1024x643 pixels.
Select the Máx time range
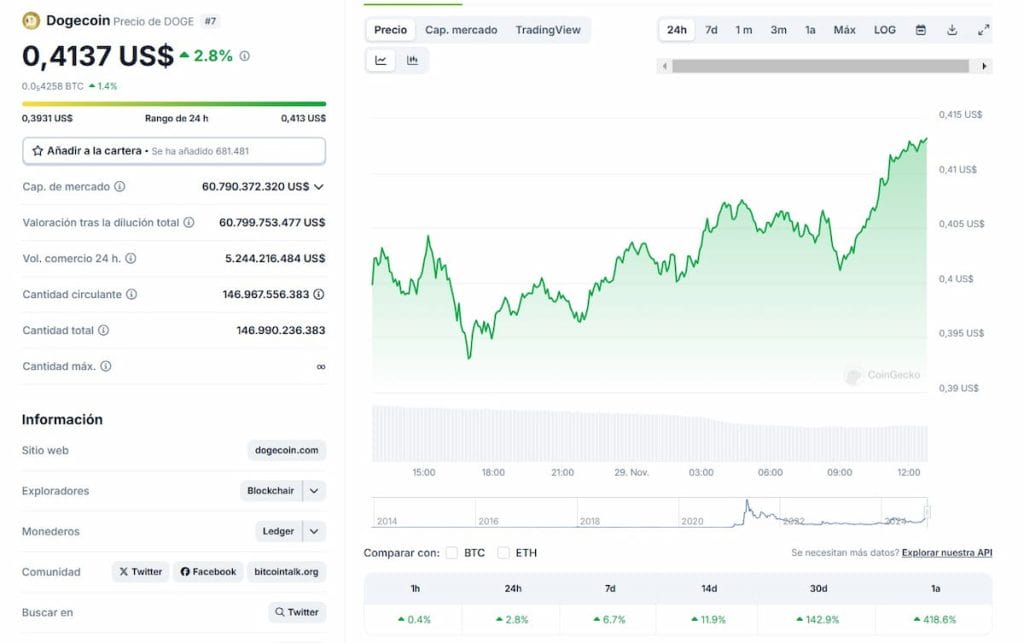[x=844, y=30]
